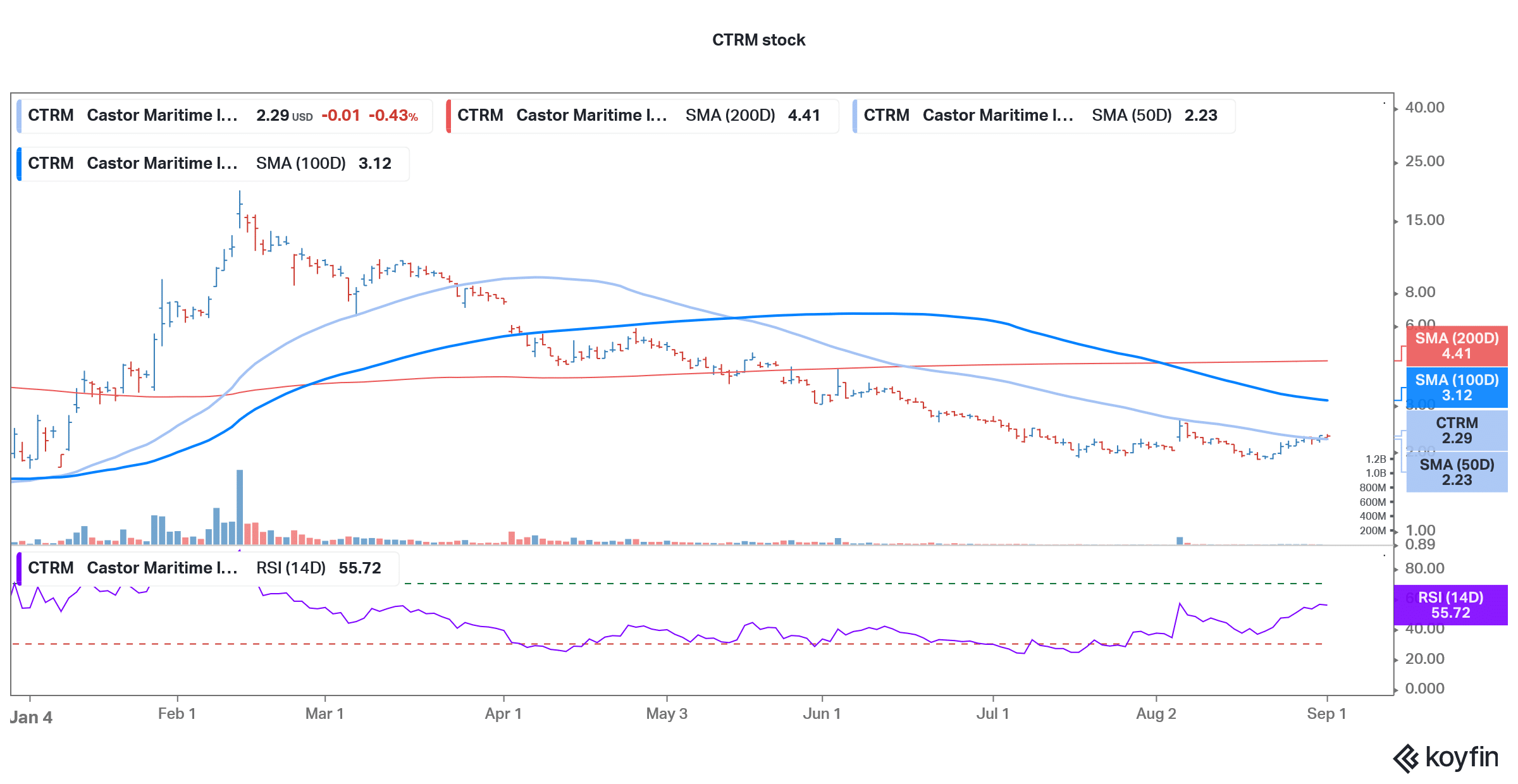Click the Mar 1 date label
The image size is (1518, 784).
click(324, 714)
